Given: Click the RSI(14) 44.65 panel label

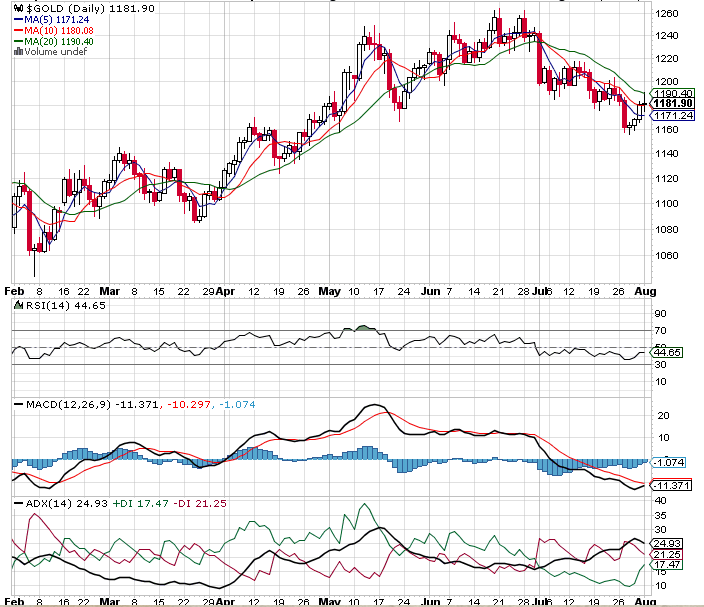Looking at the screenshot, I should [66, 306].
